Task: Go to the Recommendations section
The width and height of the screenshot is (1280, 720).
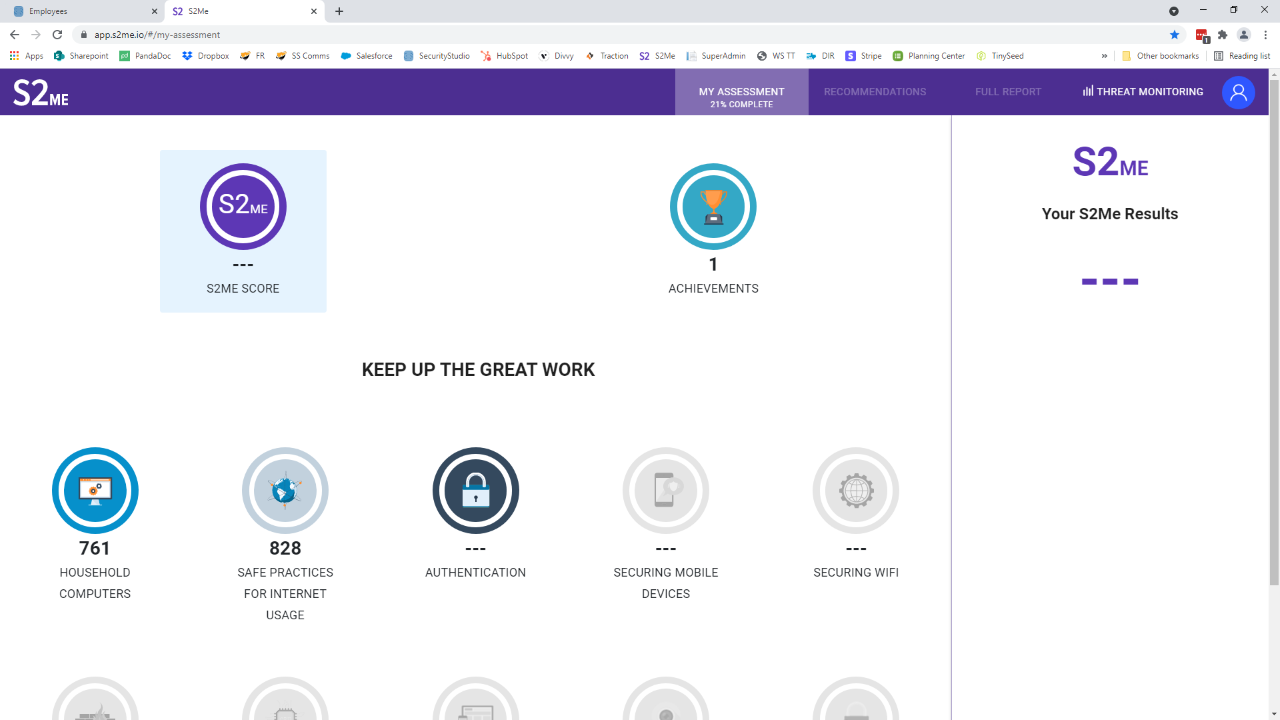Action: pos(875,91)
